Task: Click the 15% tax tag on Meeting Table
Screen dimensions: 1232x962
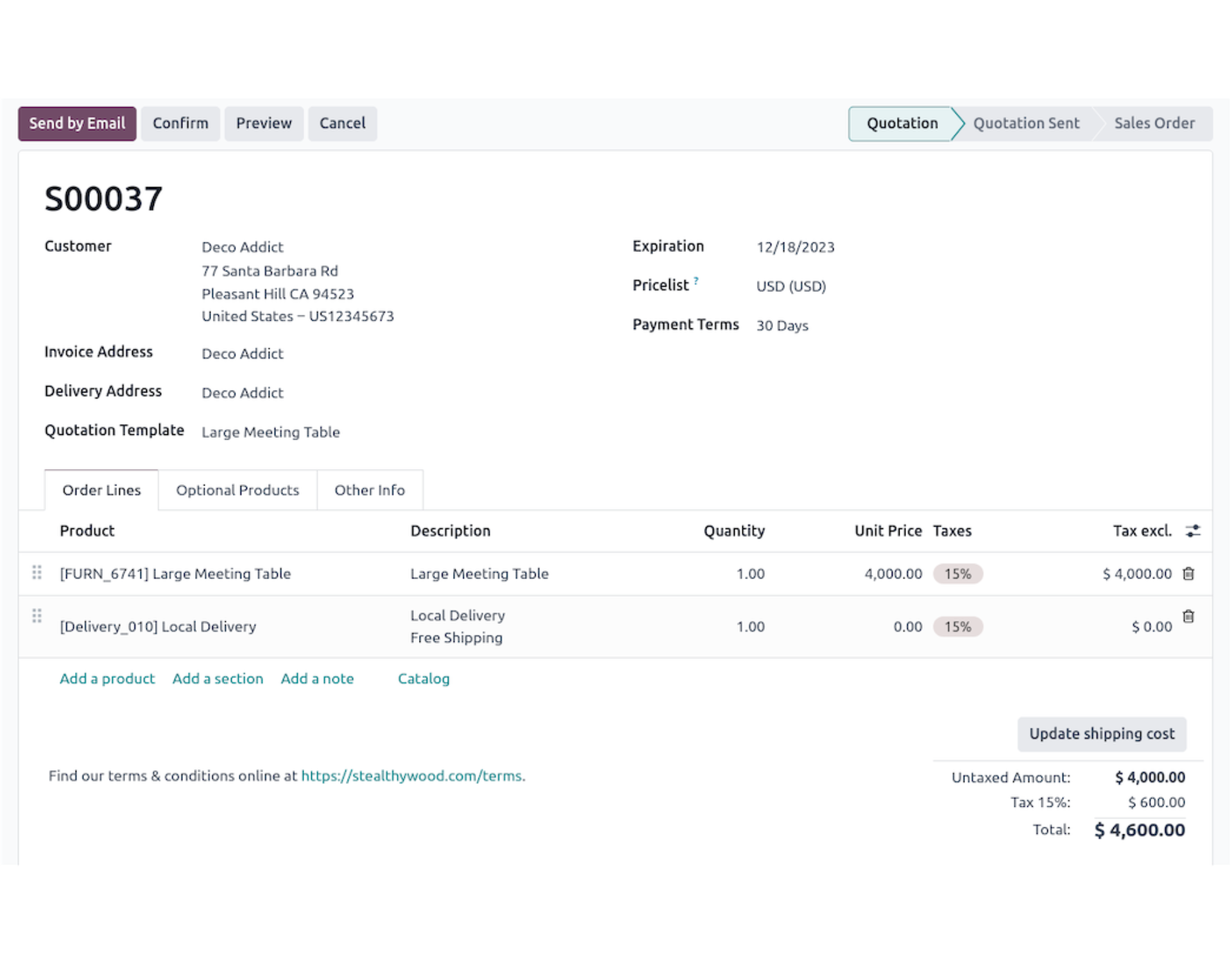Action: tap(957, 574)
